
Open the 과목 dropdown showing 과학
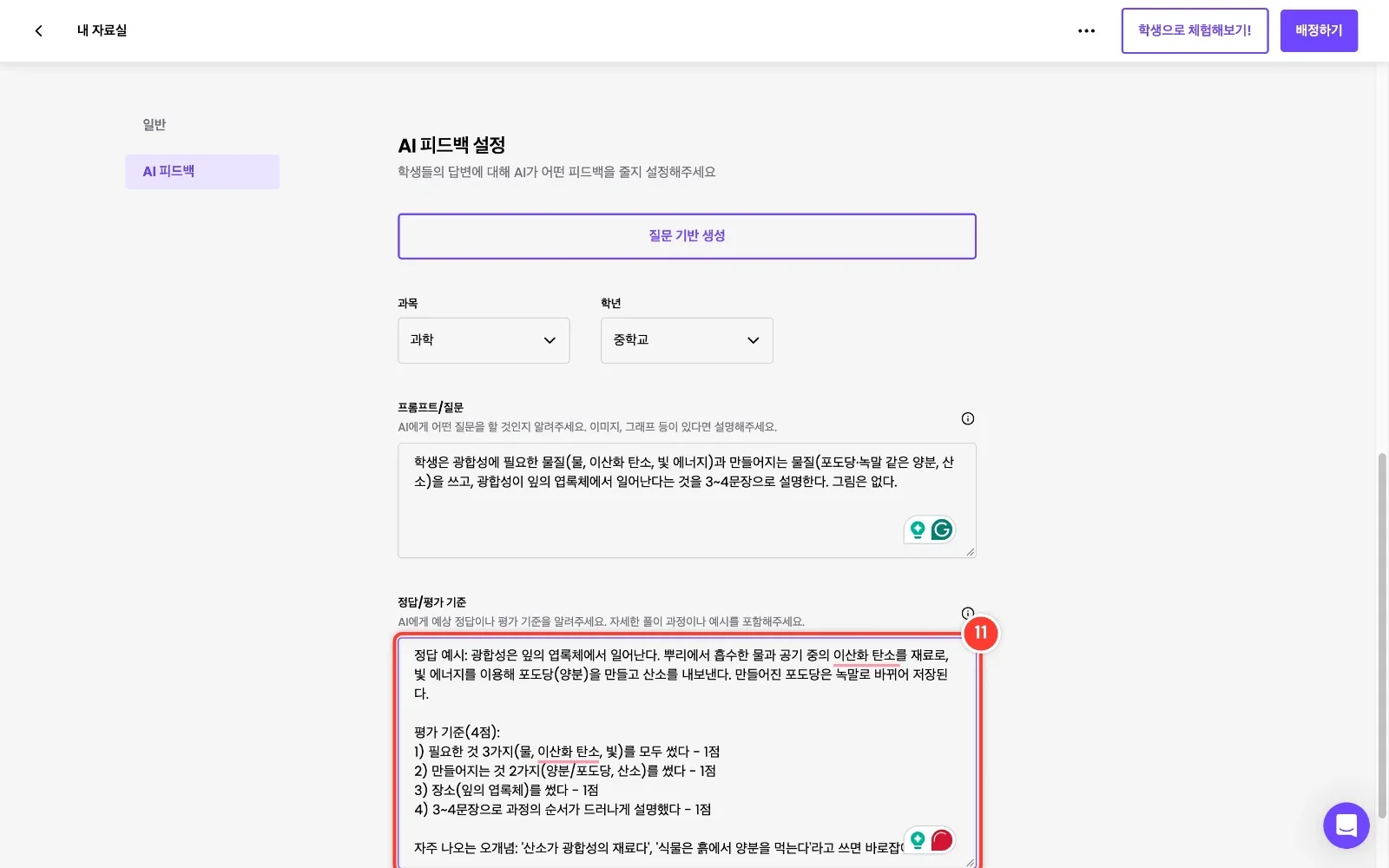pos(484,340)
